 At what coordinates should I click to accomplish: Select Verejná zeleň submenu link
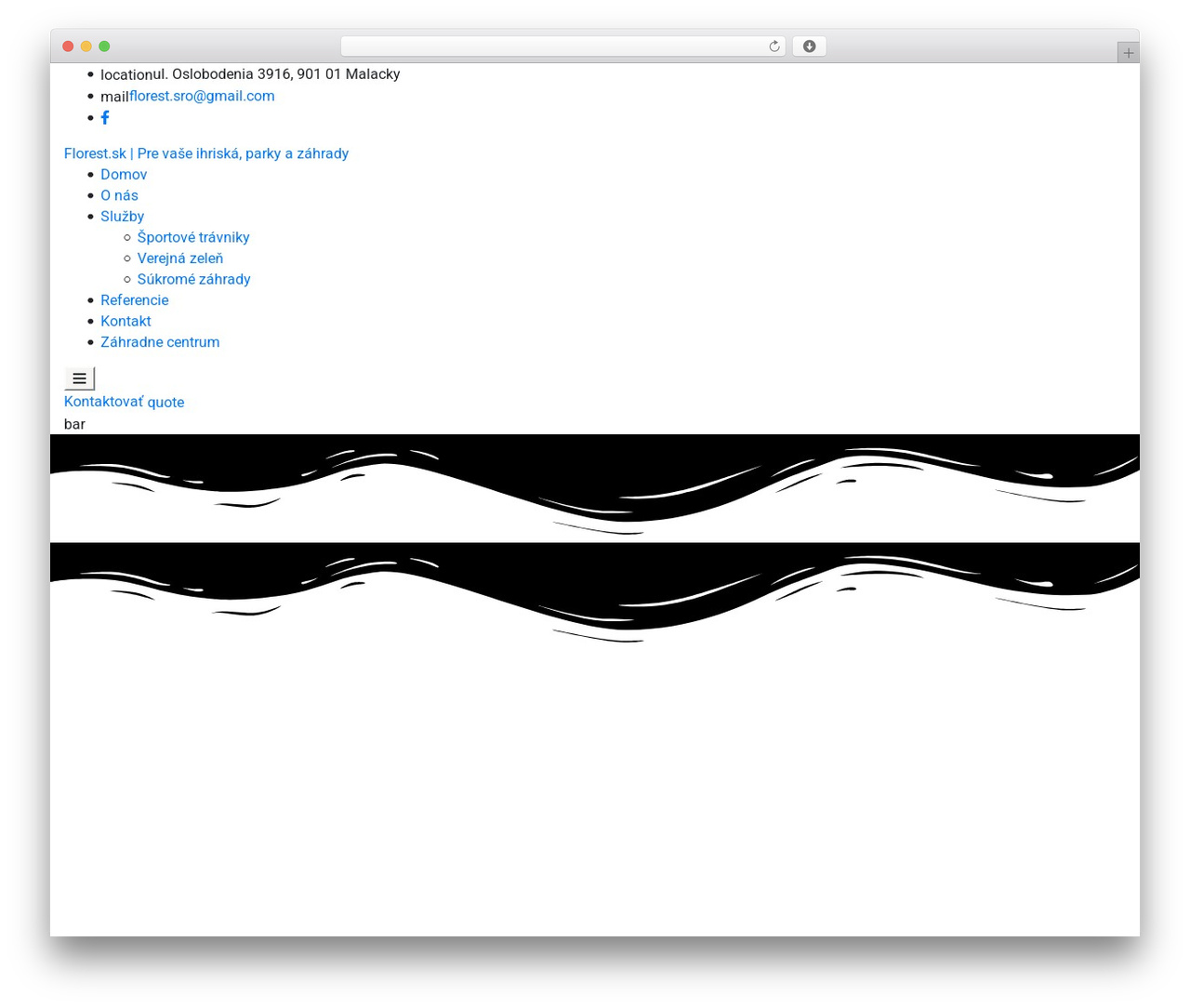[180, 259]
